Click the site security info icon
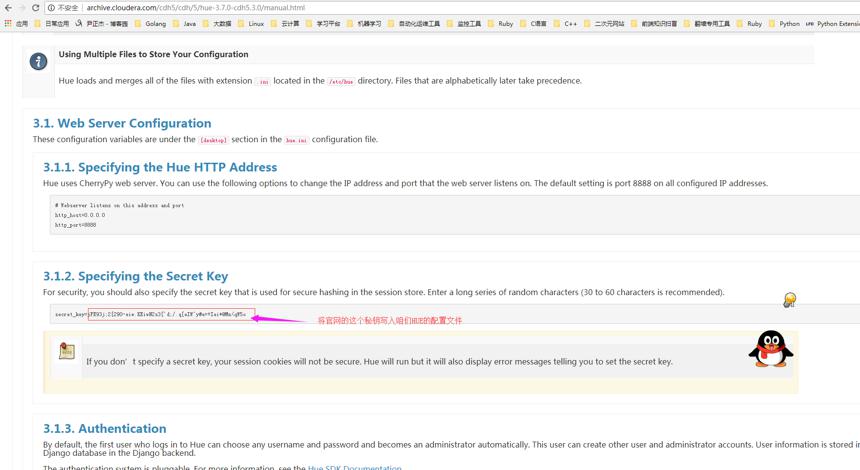 pos(51,8)
